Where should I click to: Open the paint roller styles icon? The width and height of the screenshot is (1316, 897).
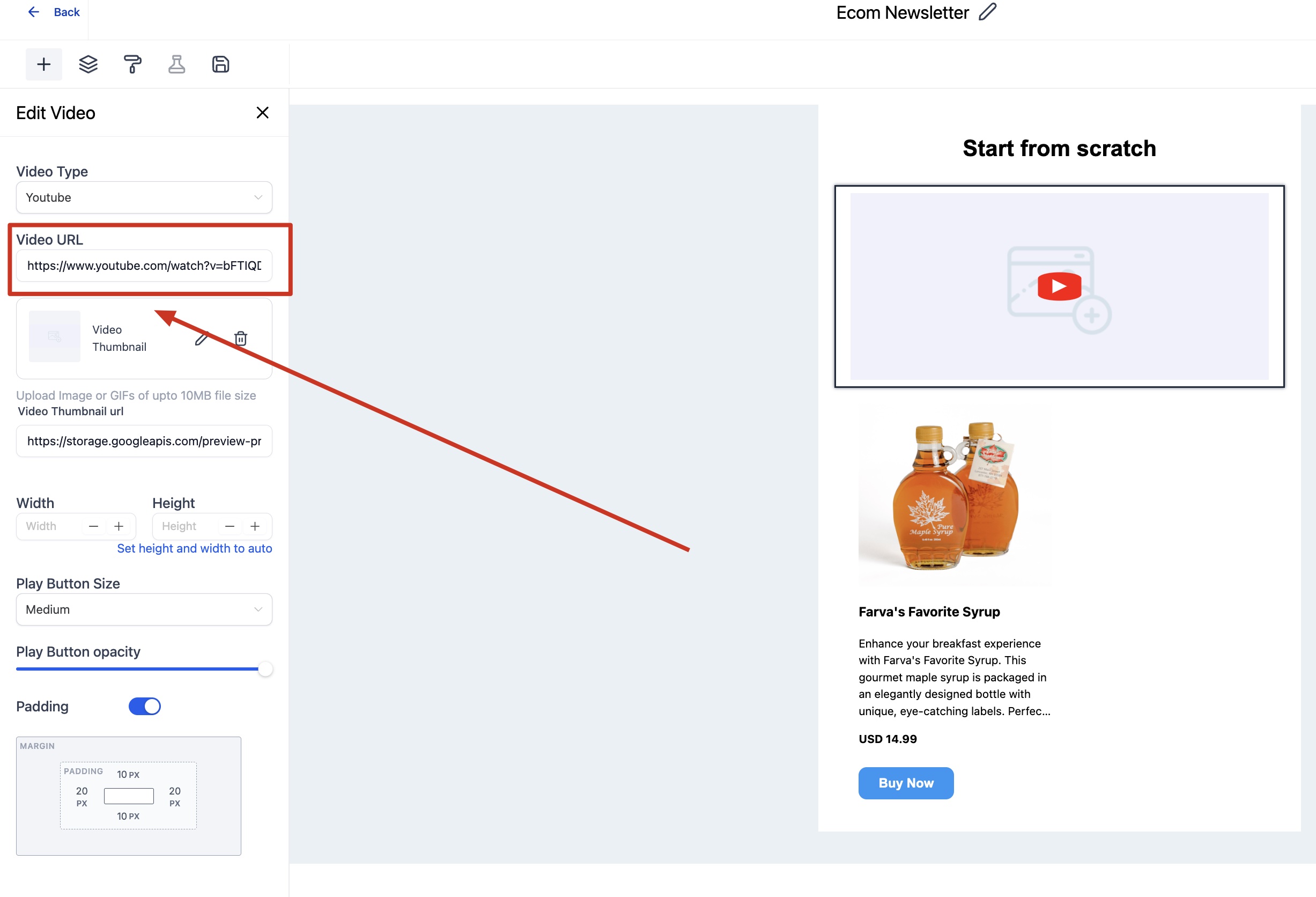(x=132, y=64)
